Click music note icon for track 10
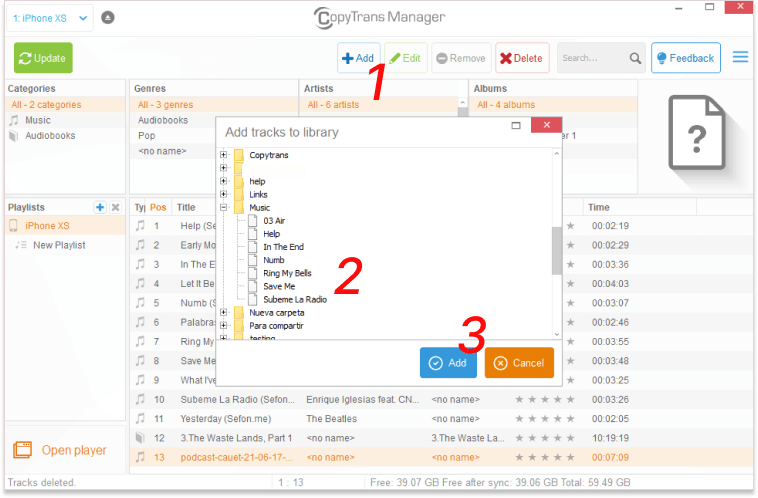The height and width of the screenshot is (498, 758). coord(140,399)
